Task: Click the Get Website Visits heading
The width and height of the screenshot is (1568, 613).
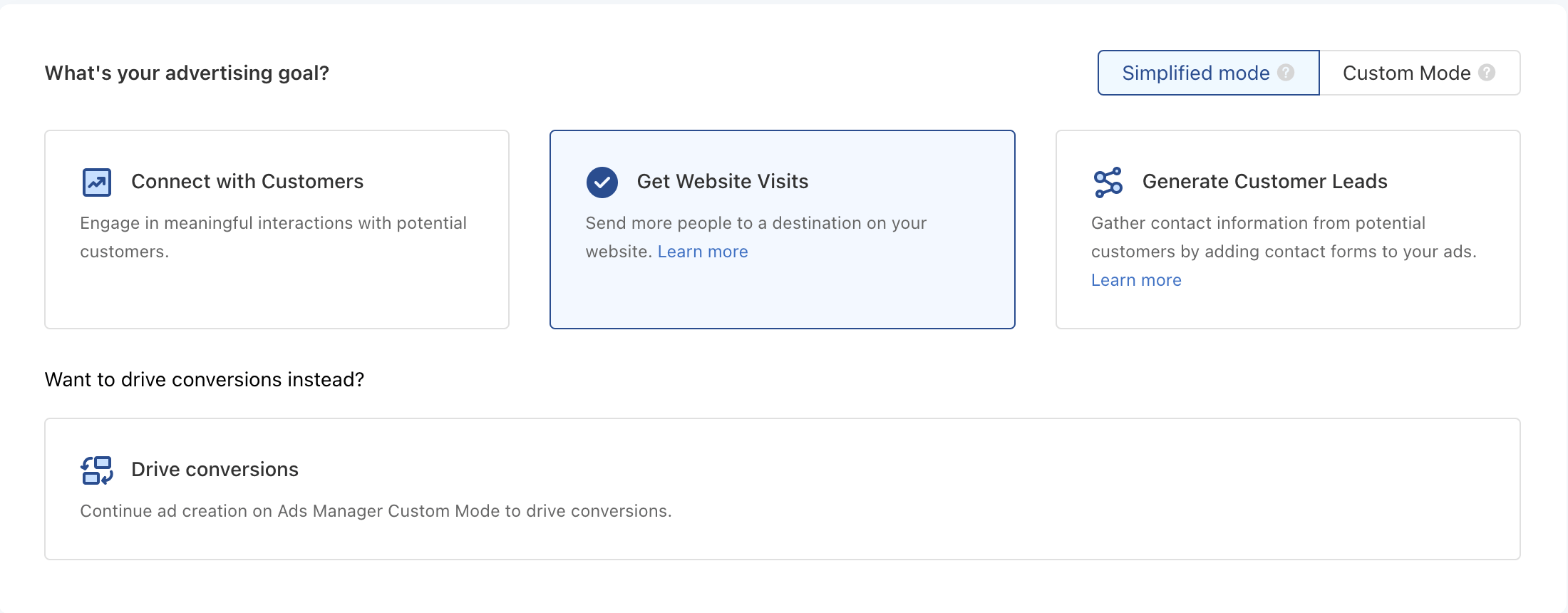Action: [x=723, y=182]
